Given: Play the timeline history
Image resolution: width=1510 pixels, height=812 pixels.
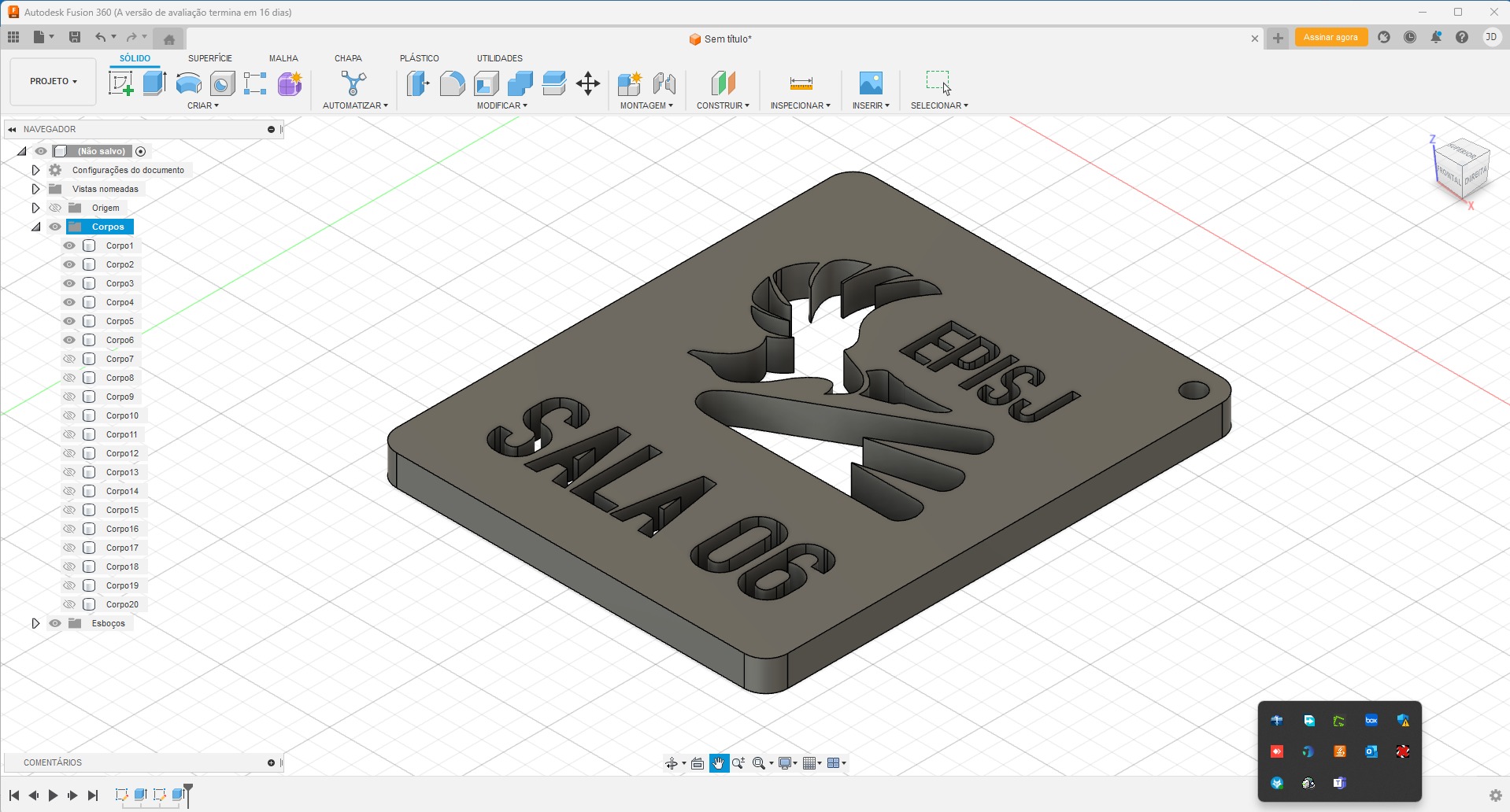Looking at the screenshot, I should point(53,795).
